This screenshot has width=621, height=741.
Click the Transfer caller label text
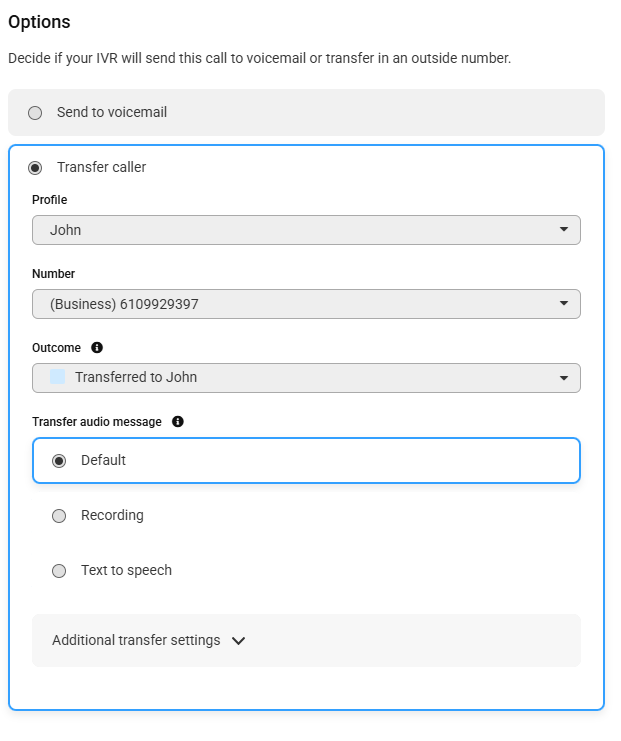[x=102, y=167]
